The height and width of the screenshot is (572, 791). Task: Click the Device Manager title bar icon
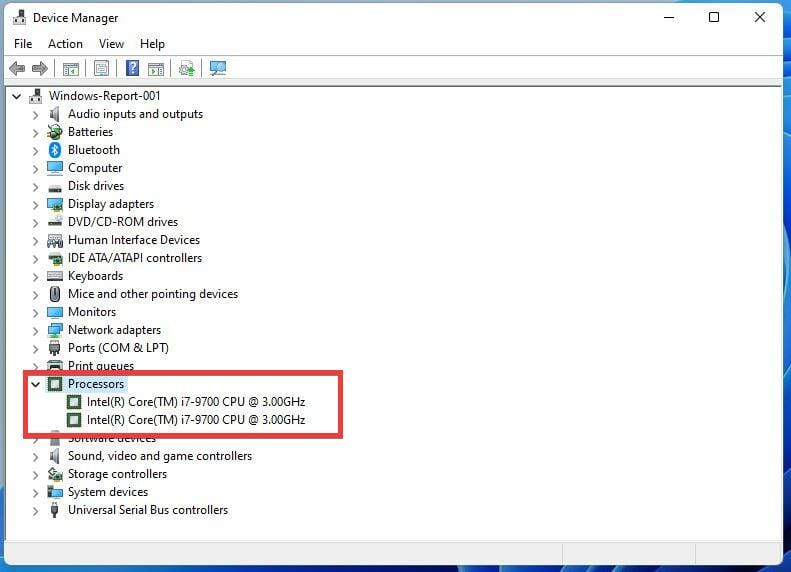click(20, 18)
